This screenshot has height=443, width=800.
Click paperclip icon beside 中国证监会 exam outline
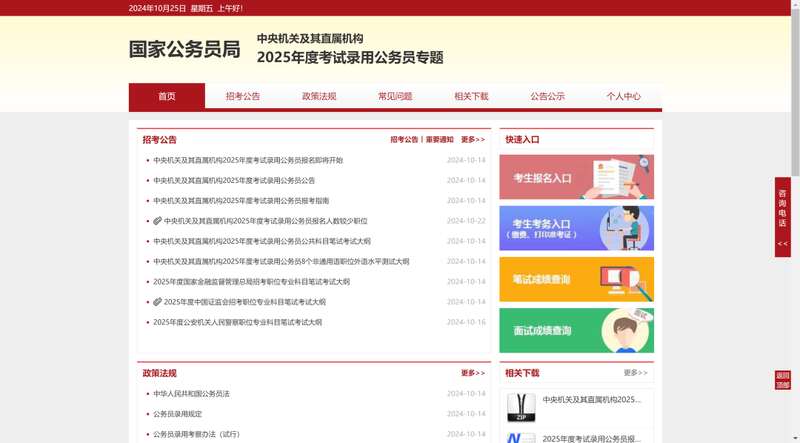point(157,302)
